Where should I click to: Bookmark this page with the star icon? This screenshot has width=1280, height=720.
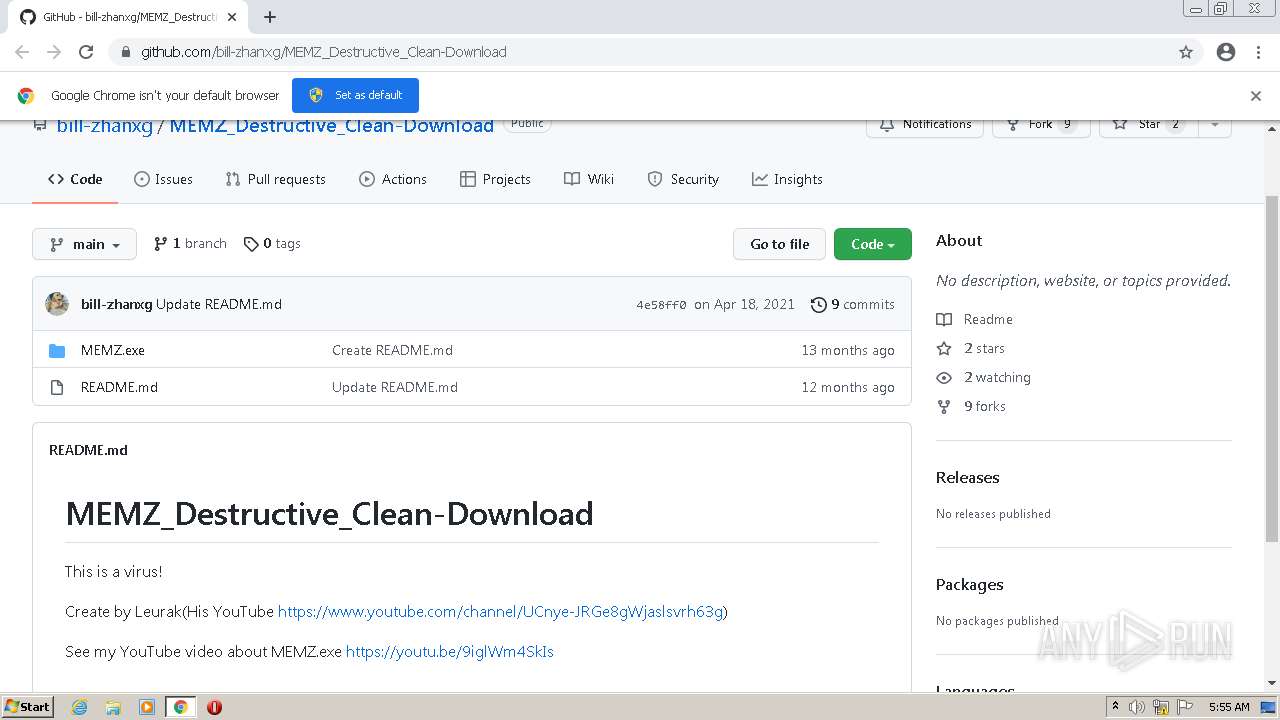(x=1186, y=52)
